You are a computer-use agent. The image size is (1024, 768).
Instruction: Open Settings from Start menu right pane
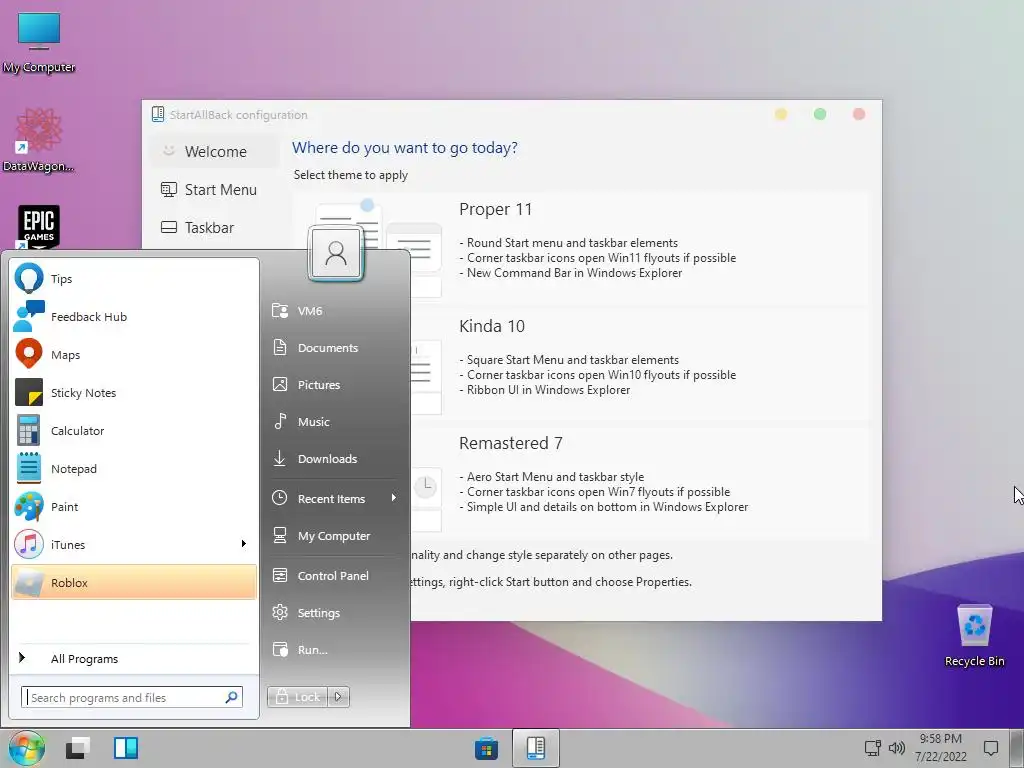tap(335, 613)
